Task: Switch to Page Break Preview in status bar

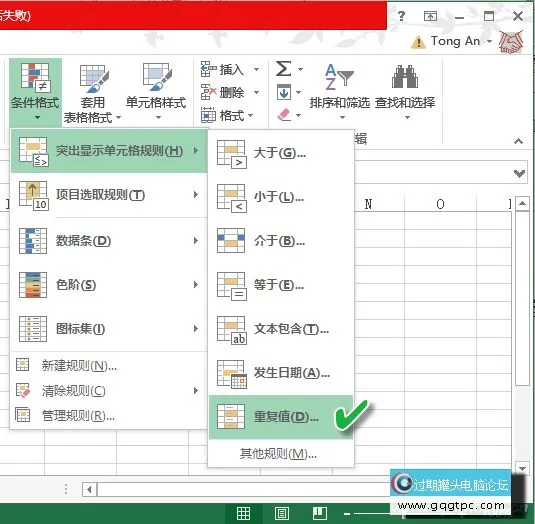Action: tap(320, 513)
